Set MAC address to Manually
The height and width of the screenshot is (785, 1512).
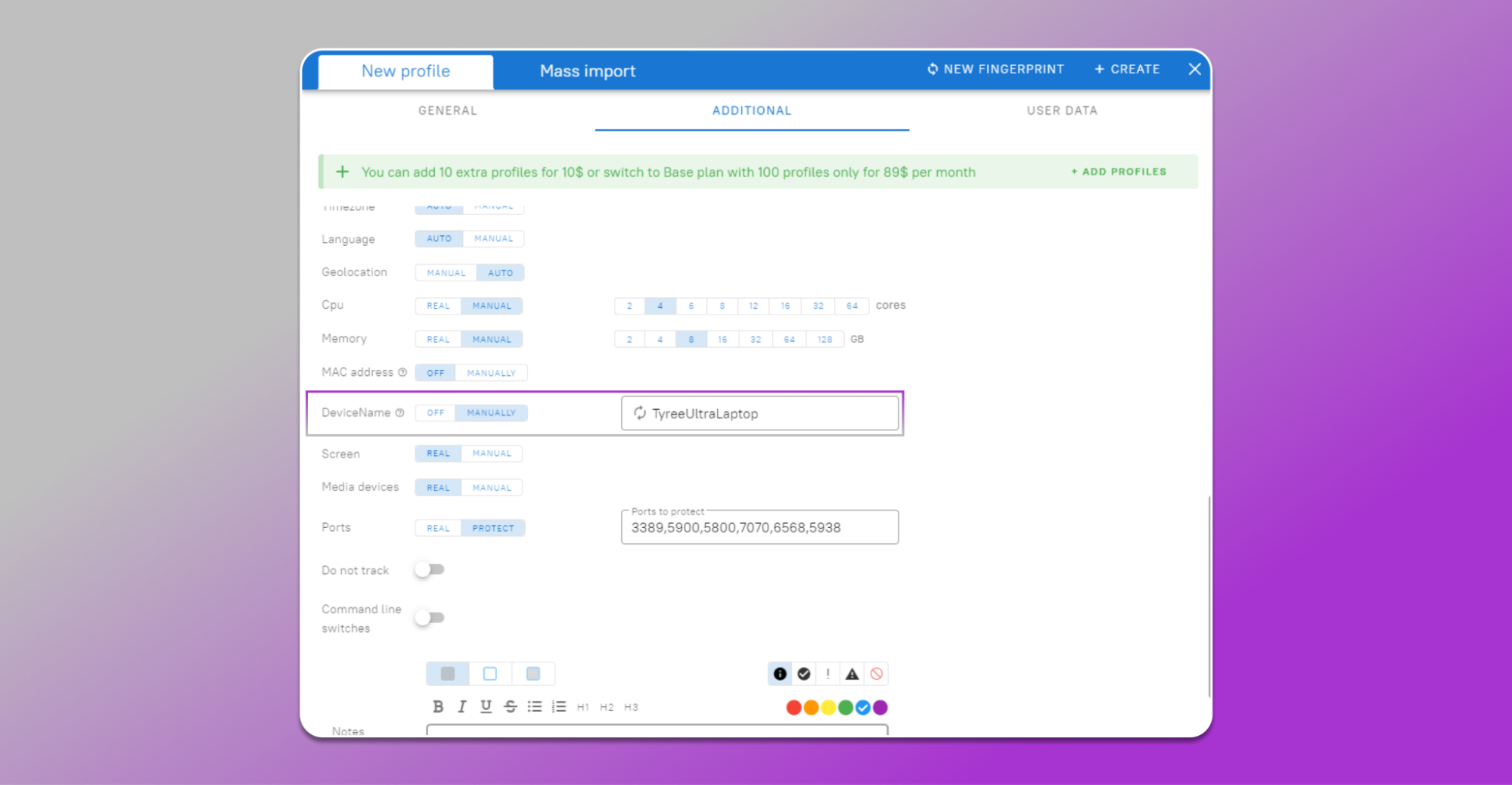pyautogui.click(x=491, y=373)
